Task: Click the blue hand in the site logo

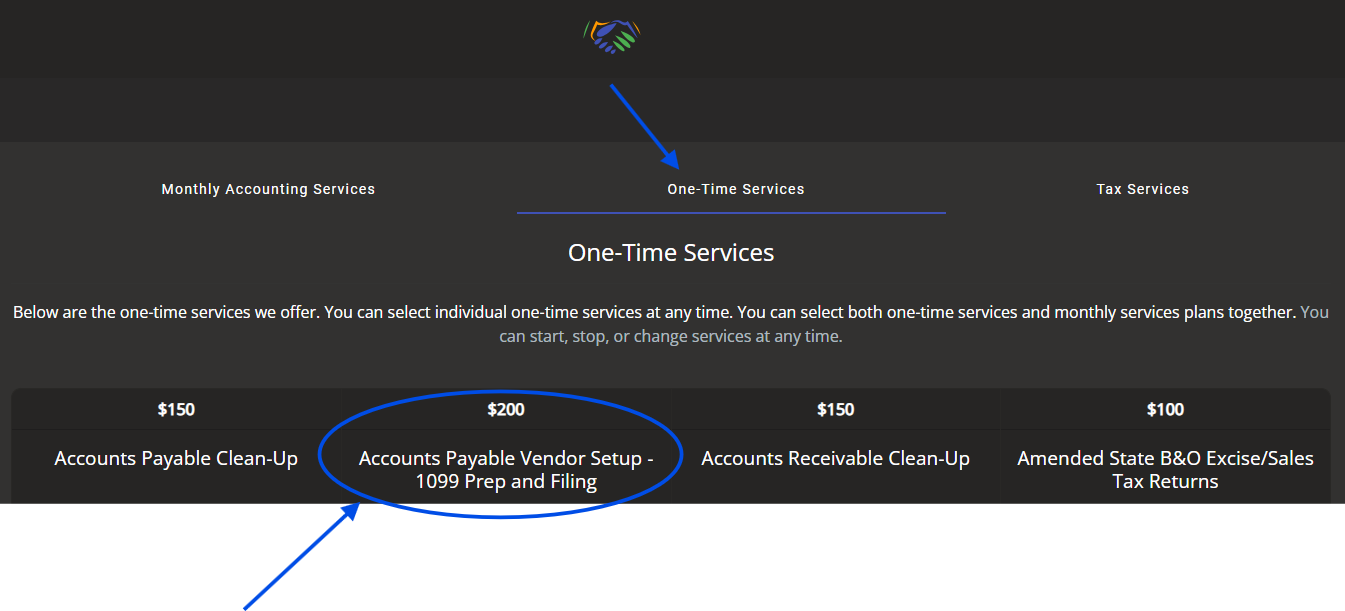Action: 607,28
